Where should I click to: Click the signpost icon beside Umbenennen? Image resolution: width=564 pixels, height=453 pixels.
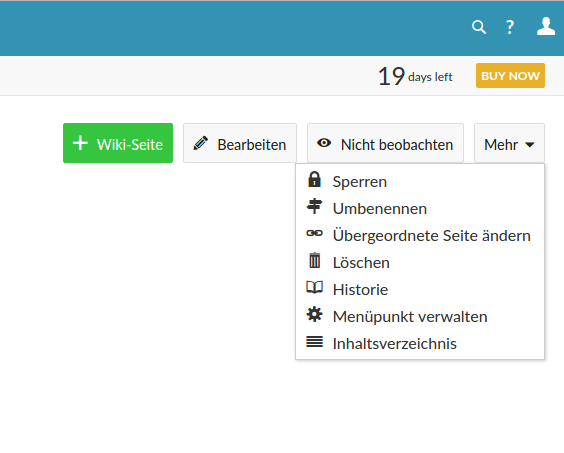tap(314, 206)
